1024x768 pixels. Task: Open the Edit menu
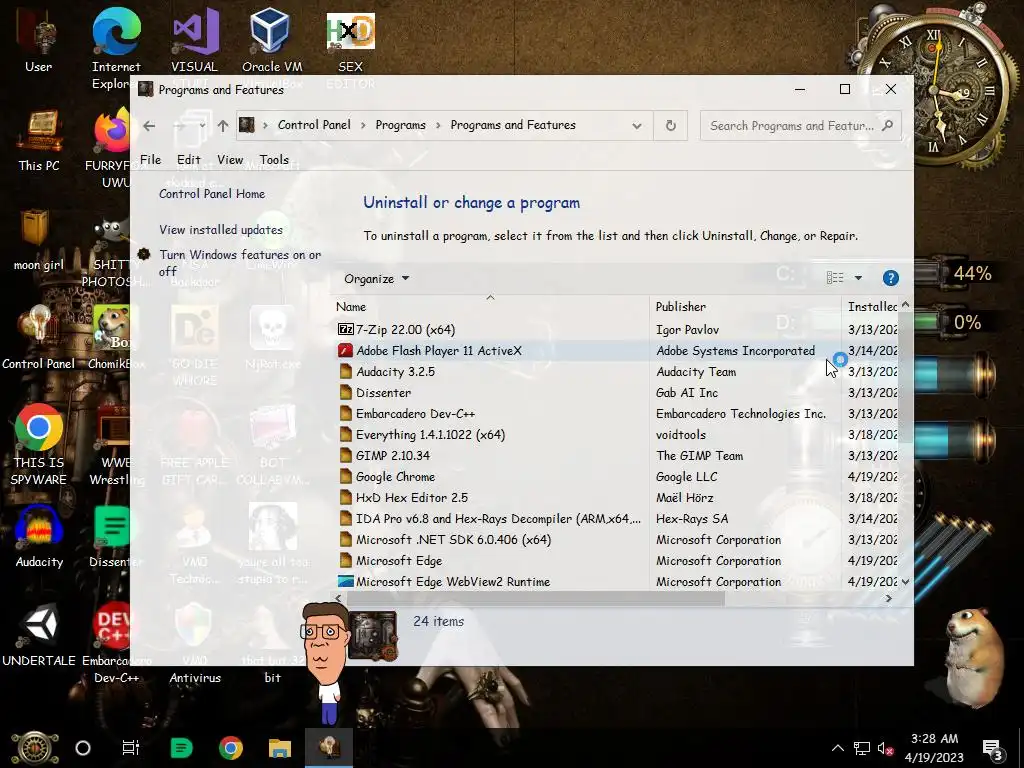(x=188, y=159)
